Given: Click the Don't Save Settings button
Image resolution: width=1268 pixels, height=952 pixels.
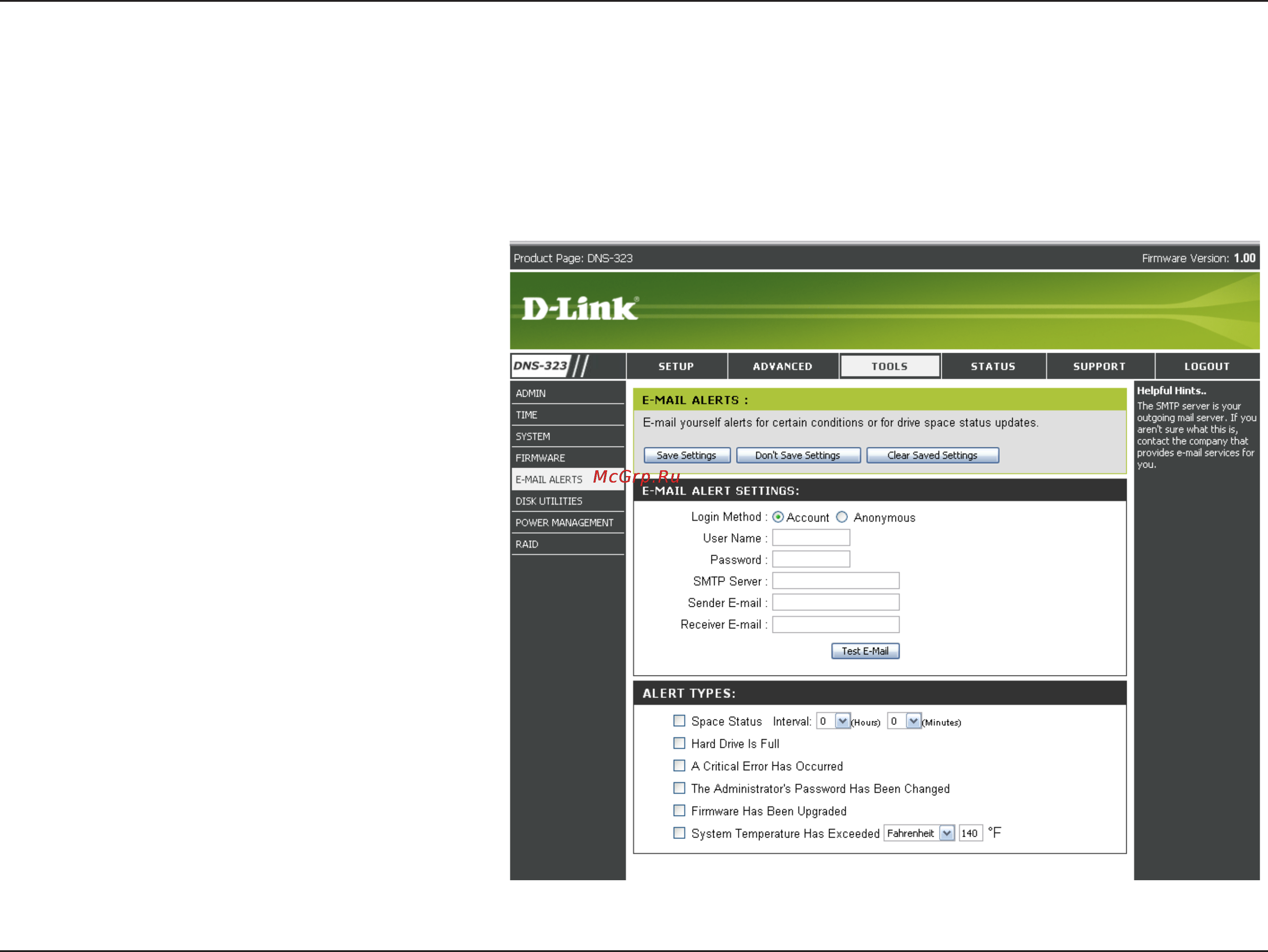Looking at the screenshot, I should tap(798, 455).
